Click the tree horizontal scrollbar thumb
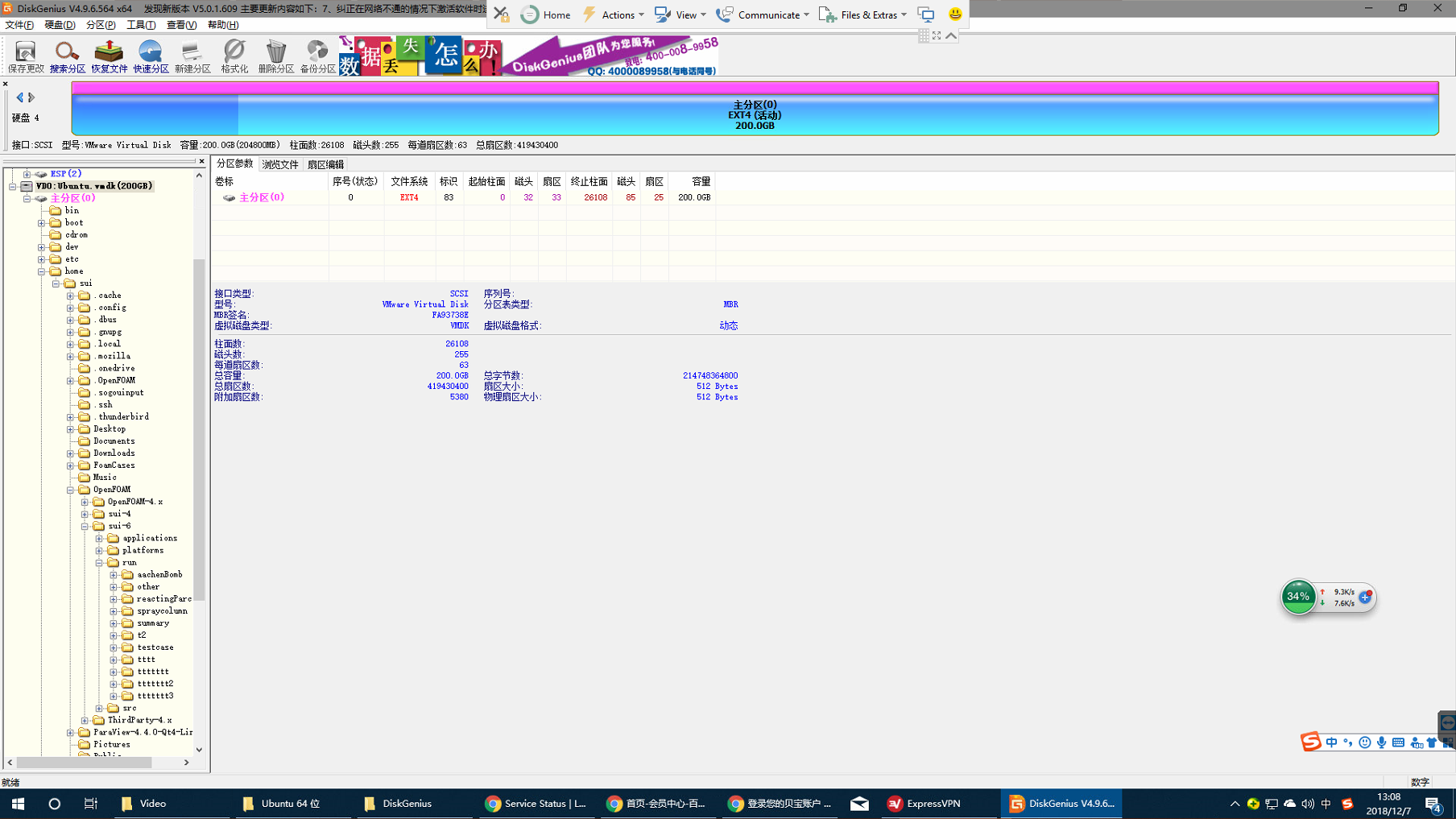 [84, 762]
